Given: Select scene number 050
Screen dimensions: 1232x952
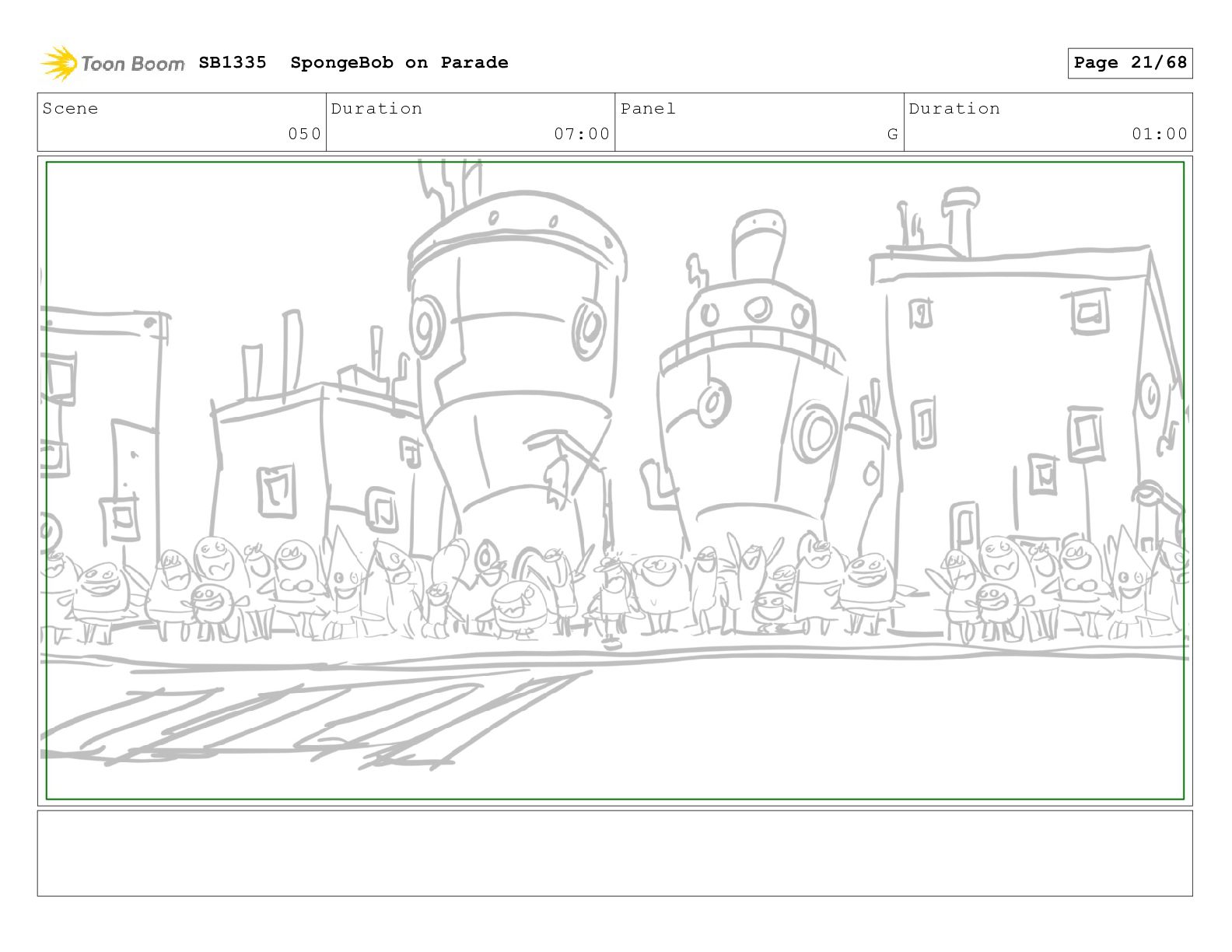Looking at the screenshot, I should coord(304,134).
